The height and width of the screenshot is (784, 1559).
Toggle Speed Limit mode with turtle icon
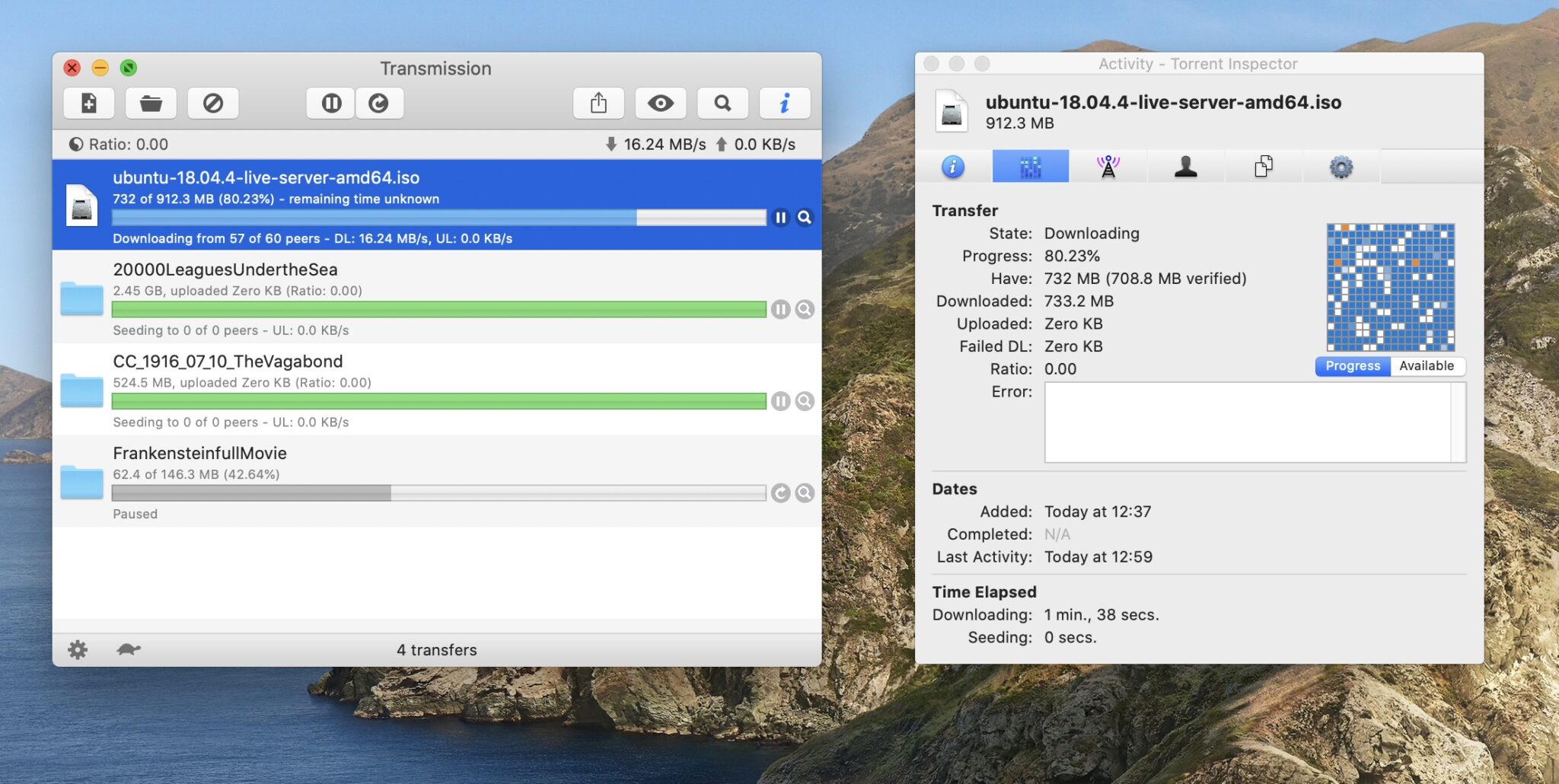pyautogui.click(x=129, y=649)
